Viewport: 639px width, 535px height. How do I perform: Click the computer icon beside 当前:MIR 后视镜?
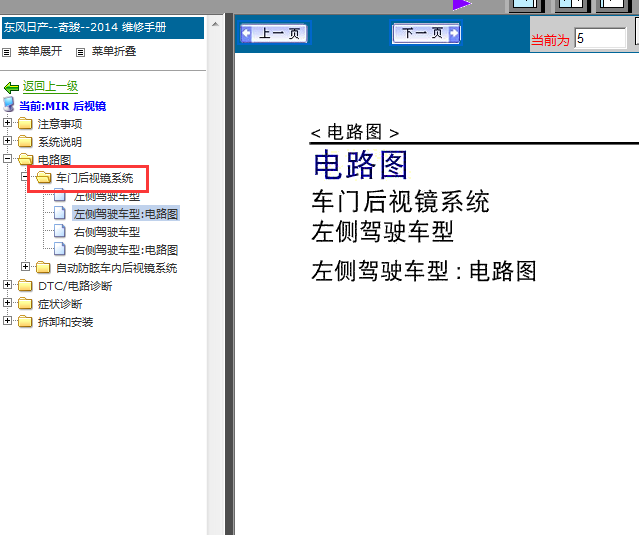pos(9,104)
